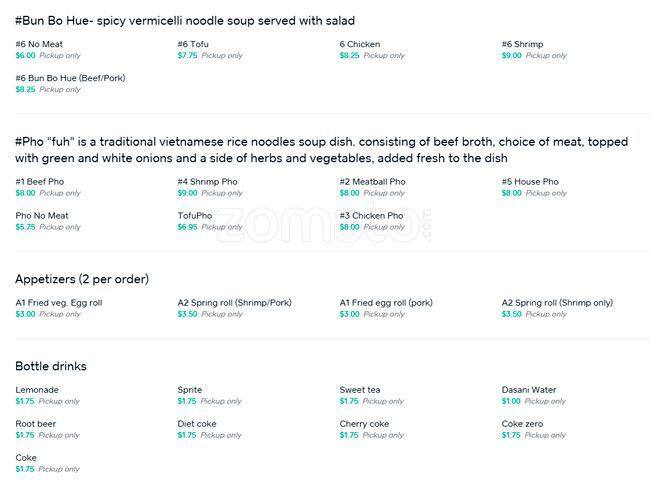Select the #5 House Pho item
The height and width of the screenshot is (482, 650).
coord(530,182)
